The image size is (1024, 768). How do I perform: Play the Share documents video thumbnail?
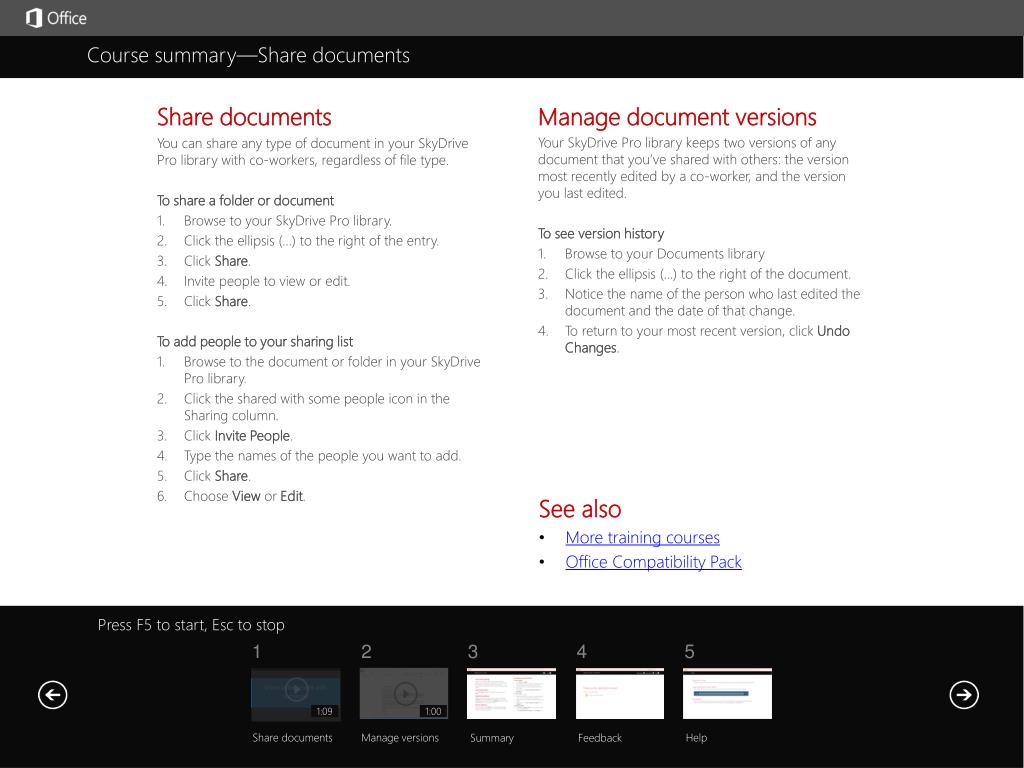pos(296,694)
